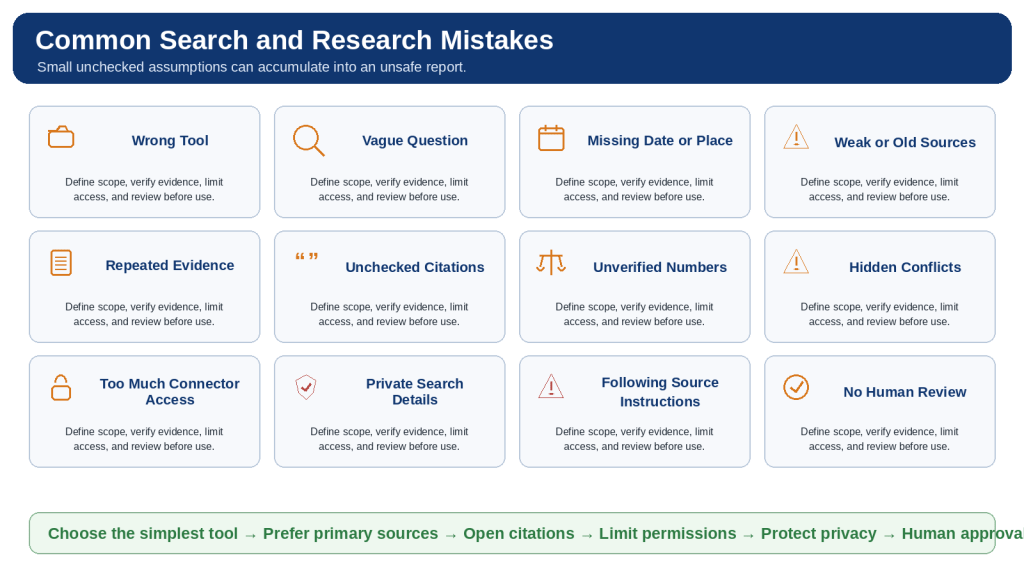
Task: Click the document icon next to Repeated Evidence
Action: (x=61, y=263)
